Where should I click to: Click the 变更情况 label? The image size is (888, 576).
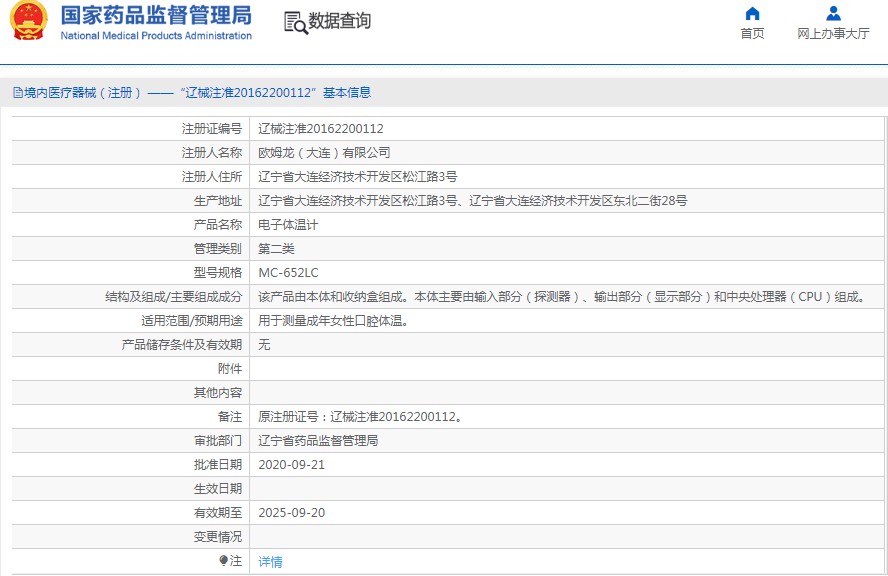(x=217, y=537)
